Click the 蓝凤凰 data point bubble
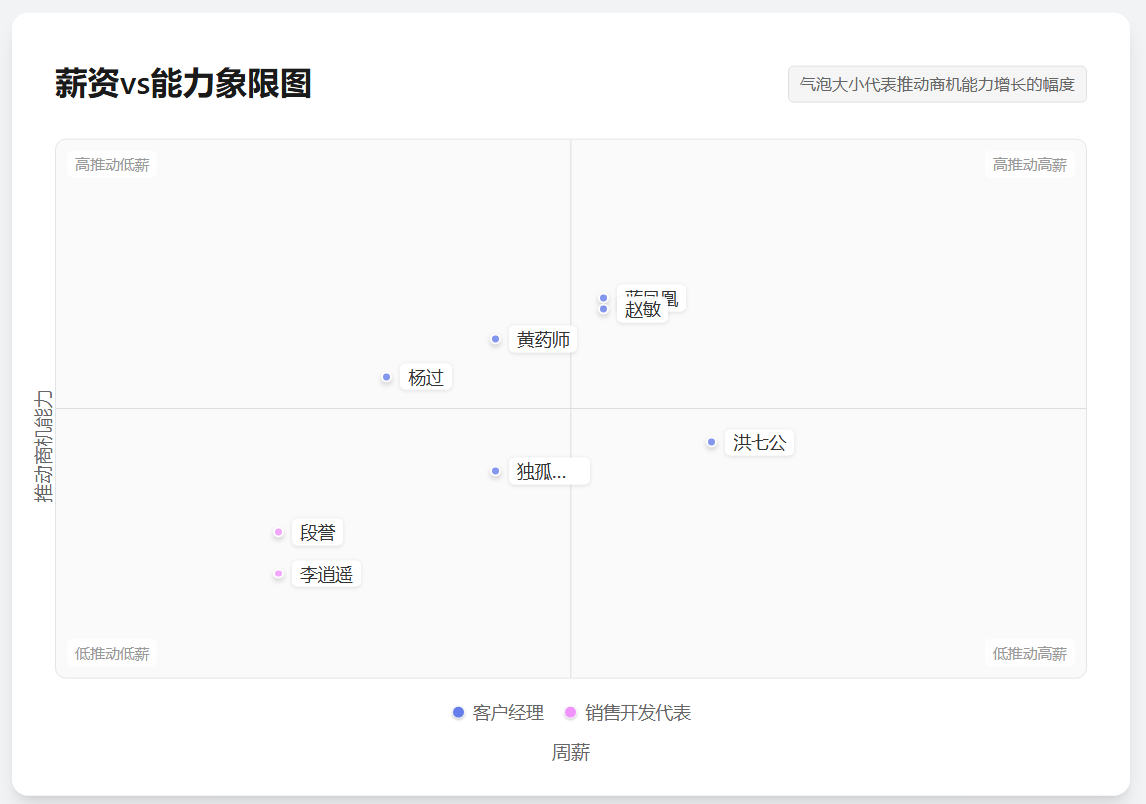Screen dimensions: 1146x804 [x=604, y=296]
